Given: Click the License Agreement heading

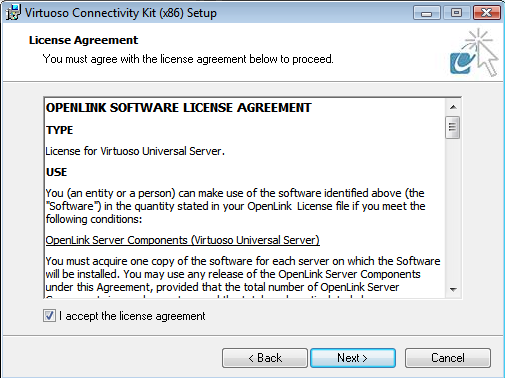Looking at the screenshot, I should [83, 40].
